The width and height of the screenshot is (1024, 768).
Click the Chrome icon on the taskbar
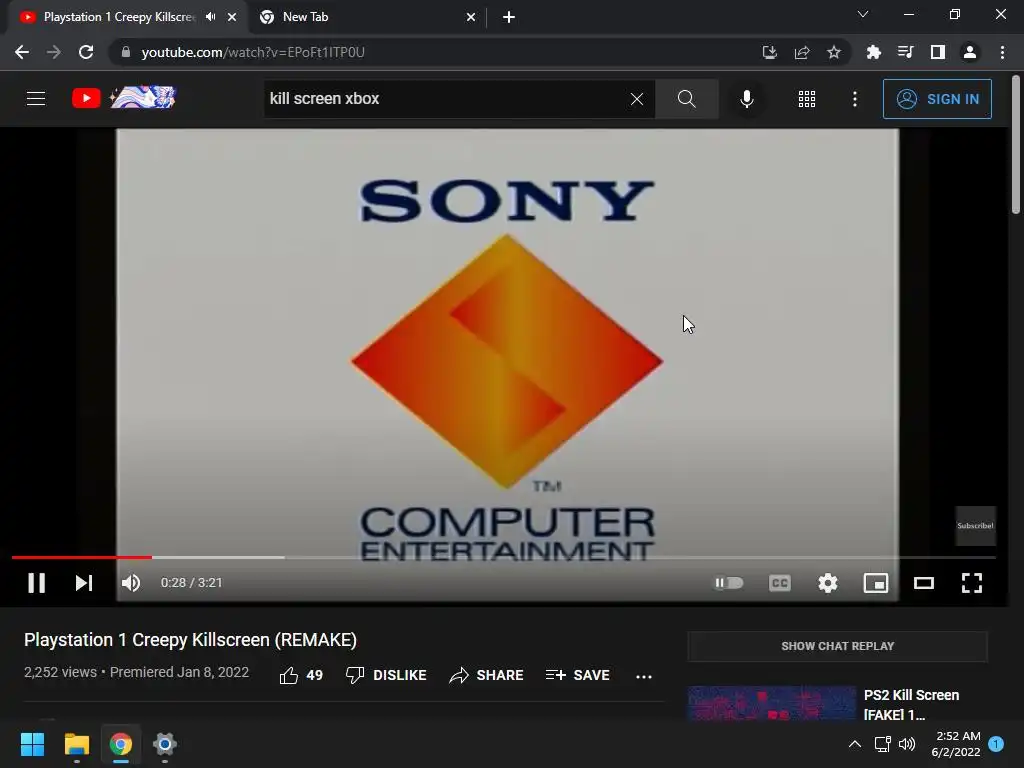[x=121, y=744]
